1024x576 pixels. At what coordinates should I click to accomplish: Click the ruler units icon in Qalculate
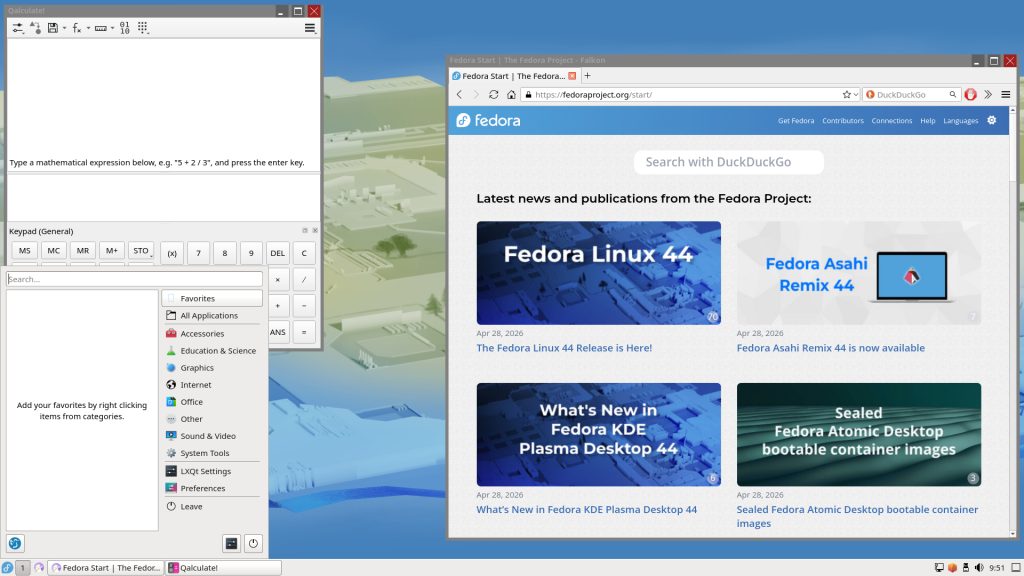point(101,28)
